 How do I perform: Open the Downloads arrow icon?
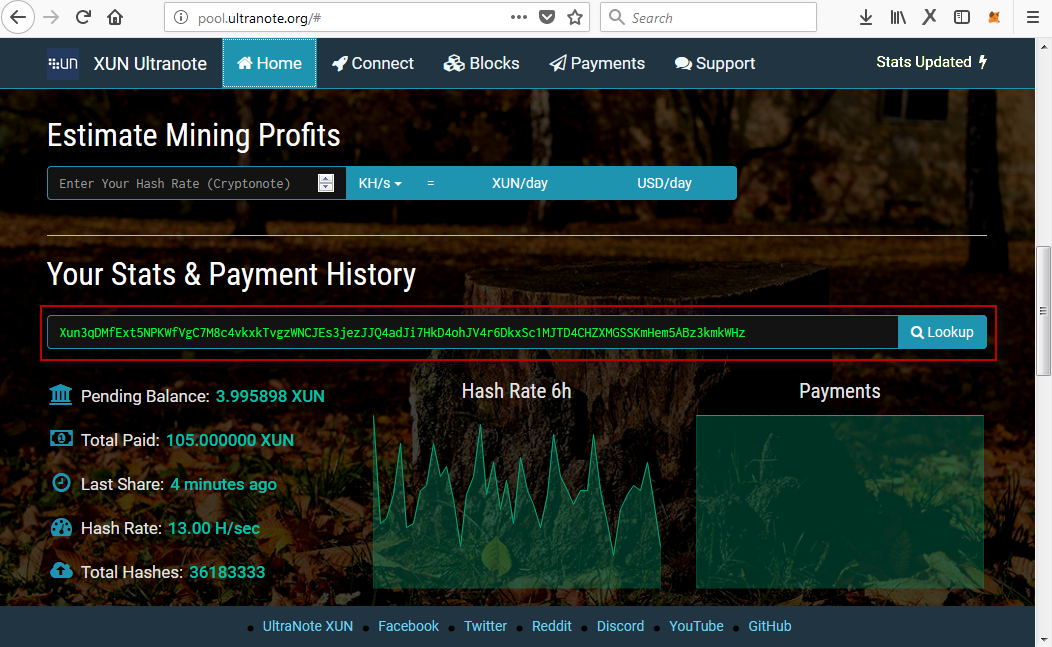tap(865, 17)
